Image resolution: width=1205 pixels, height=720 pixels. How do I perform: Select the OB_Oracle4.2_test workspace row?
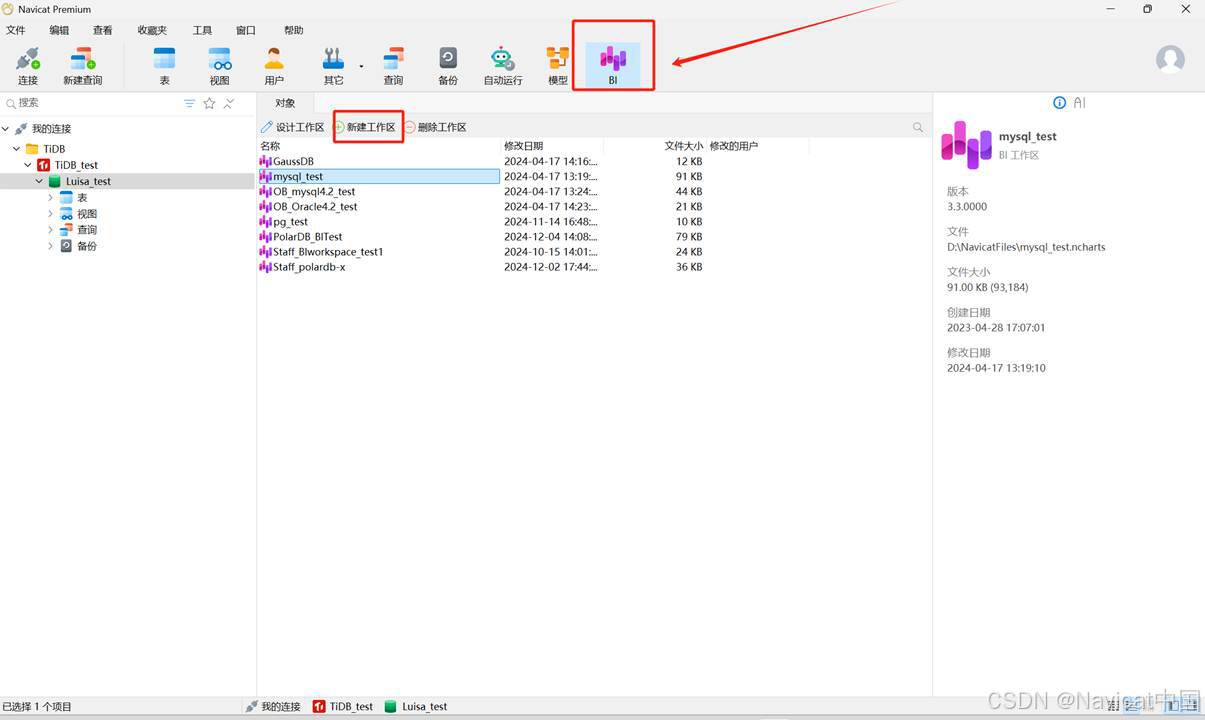coord(379,206)
